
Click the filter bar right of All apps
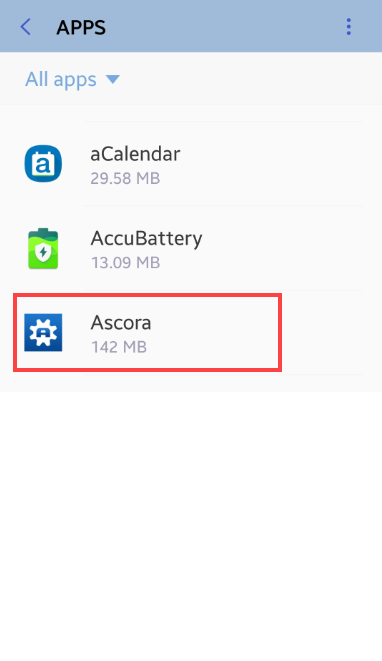(x=251, y=79)
